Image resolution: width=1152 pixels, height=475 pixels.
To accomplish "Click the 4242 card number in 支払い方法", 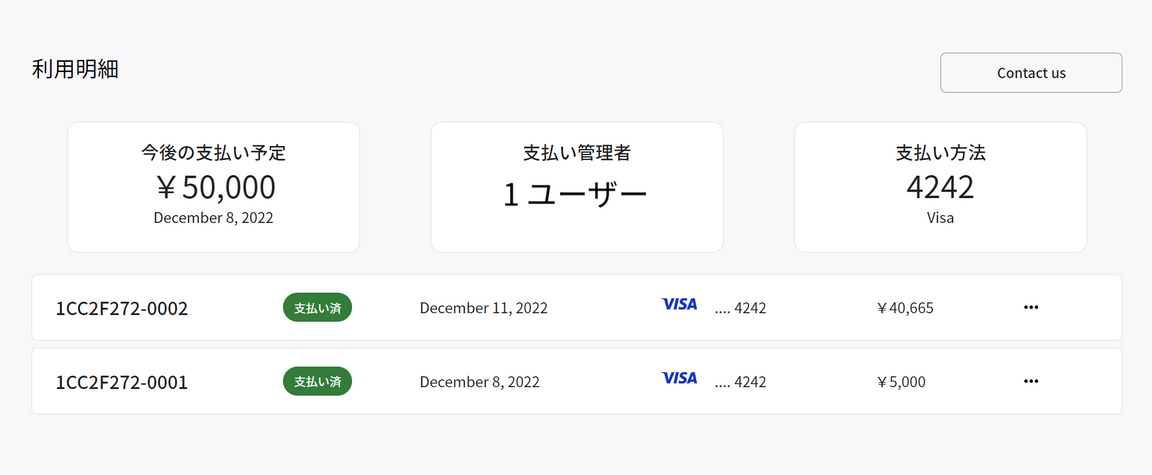I will coord(940,187).
